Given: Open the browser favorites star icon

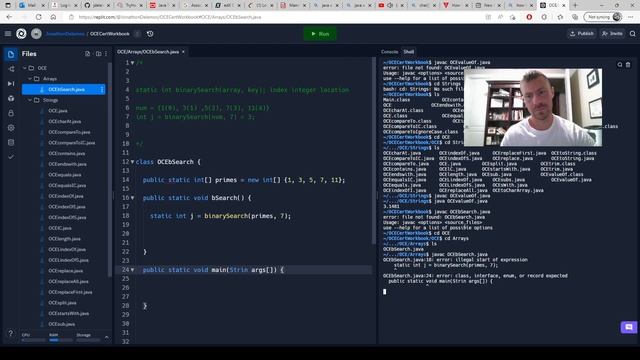Looking at the screenshot, I should [x=560, y=17].
